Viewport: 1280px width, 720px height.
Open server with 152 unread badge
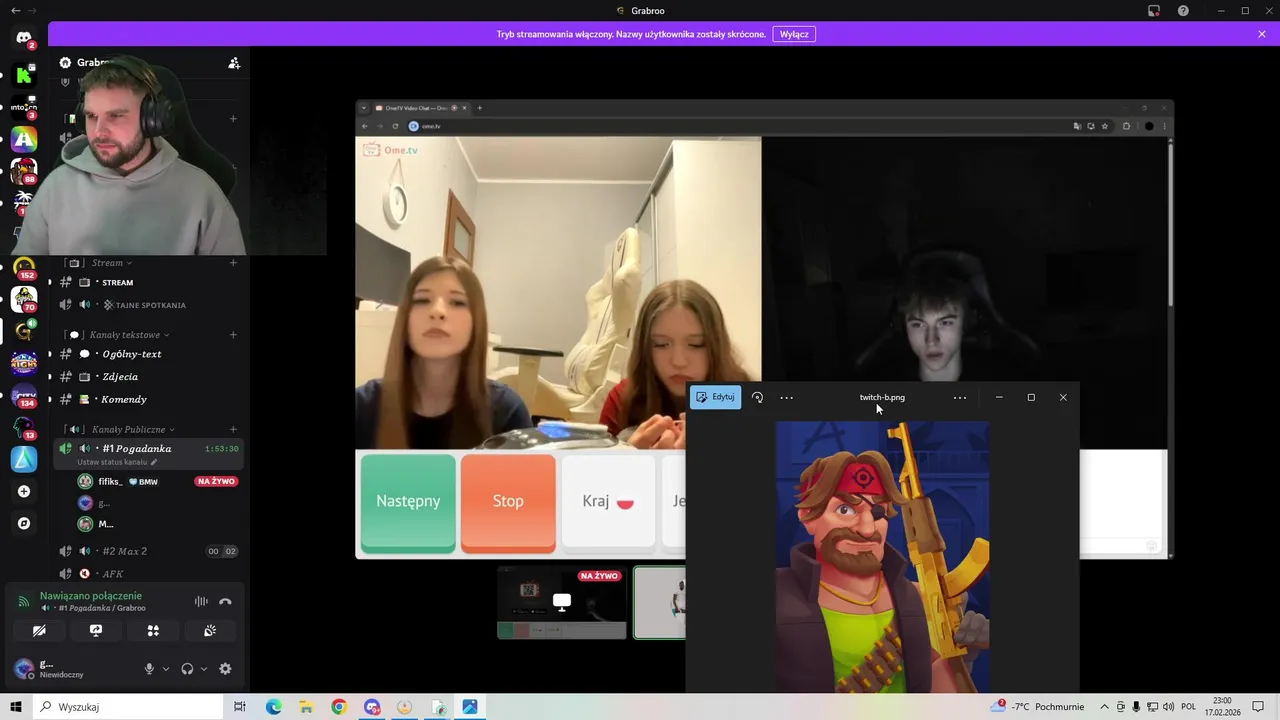pyautogui.click(x=24, y=269)
